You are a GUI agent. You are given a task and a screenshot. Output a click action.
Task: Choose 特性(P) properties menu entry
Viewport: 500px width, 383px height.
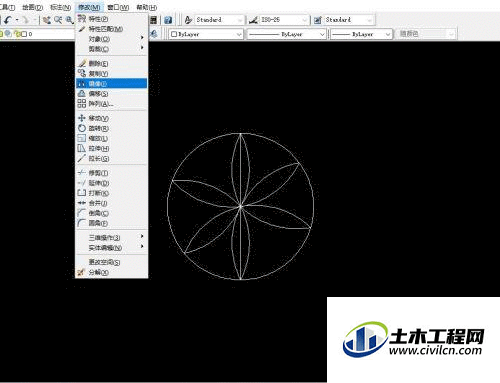click(x=112, y=19)
